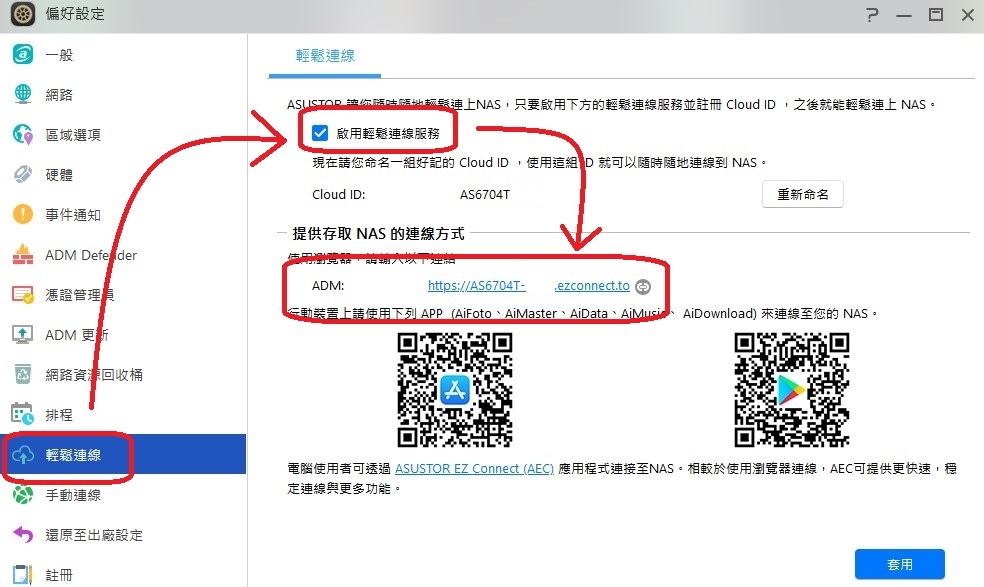Open the 註冊 registration icon
The height and width of the screenshot is (587, 984).
pyautogui.click(x=23, y=574)
